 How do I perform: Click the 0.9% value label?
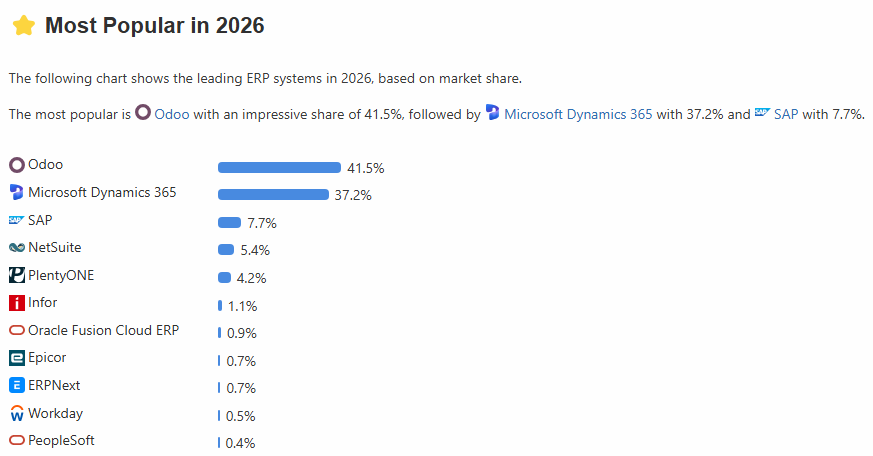pyautogui.click(x=242, y=334)
